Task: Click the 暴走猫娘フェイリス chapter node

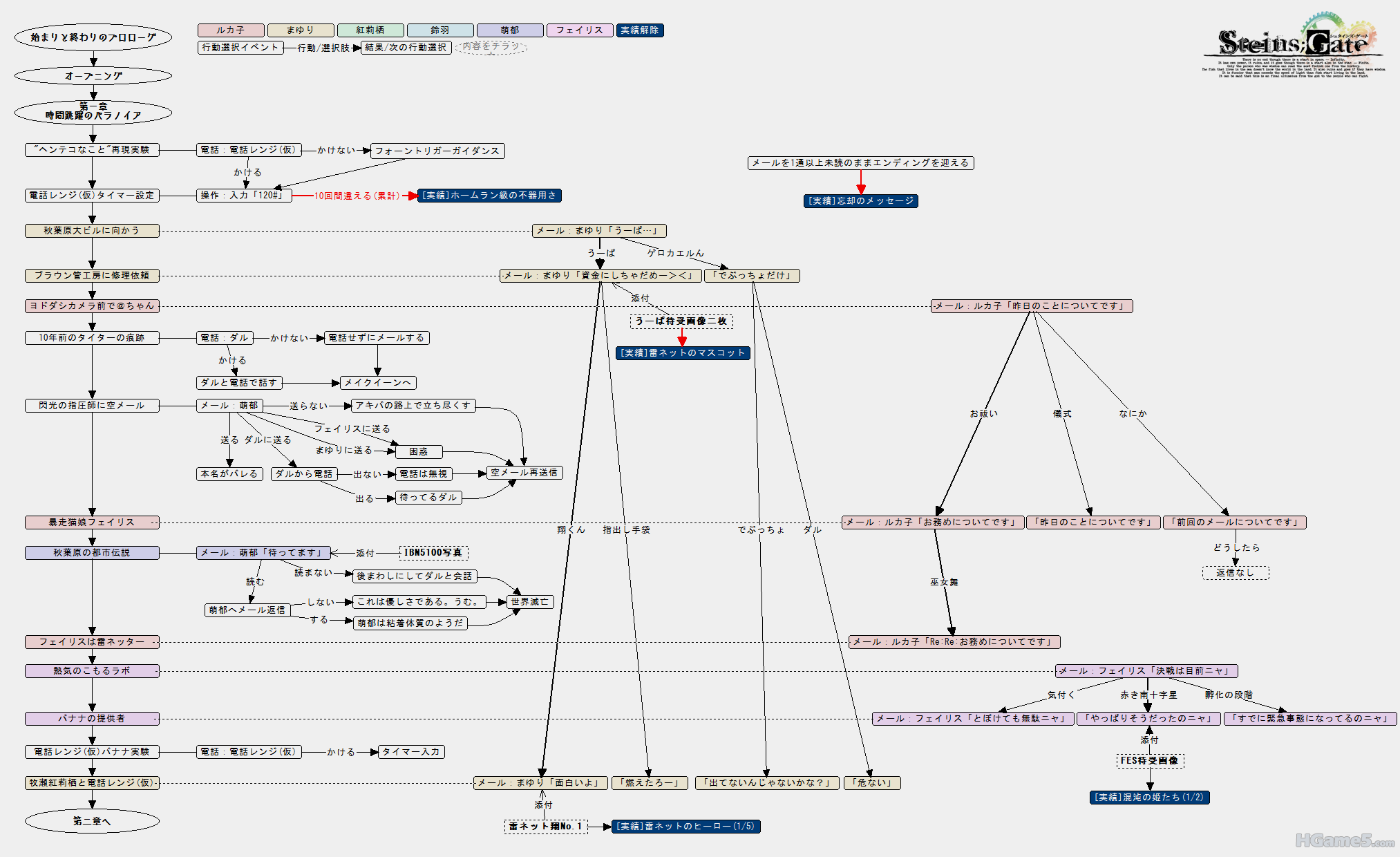Action: pos(92,522)
